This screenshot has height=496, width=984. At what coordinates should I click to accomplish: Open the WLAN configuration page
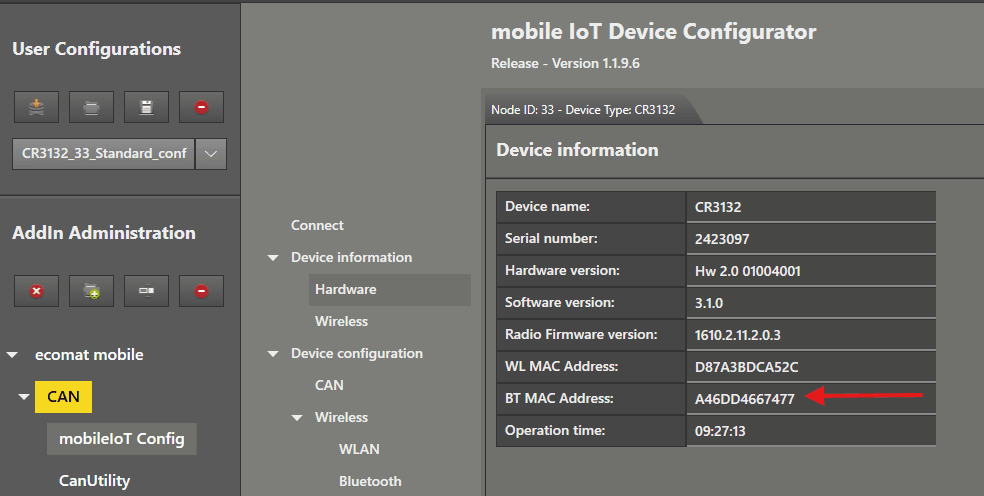(x=359, y=449)
